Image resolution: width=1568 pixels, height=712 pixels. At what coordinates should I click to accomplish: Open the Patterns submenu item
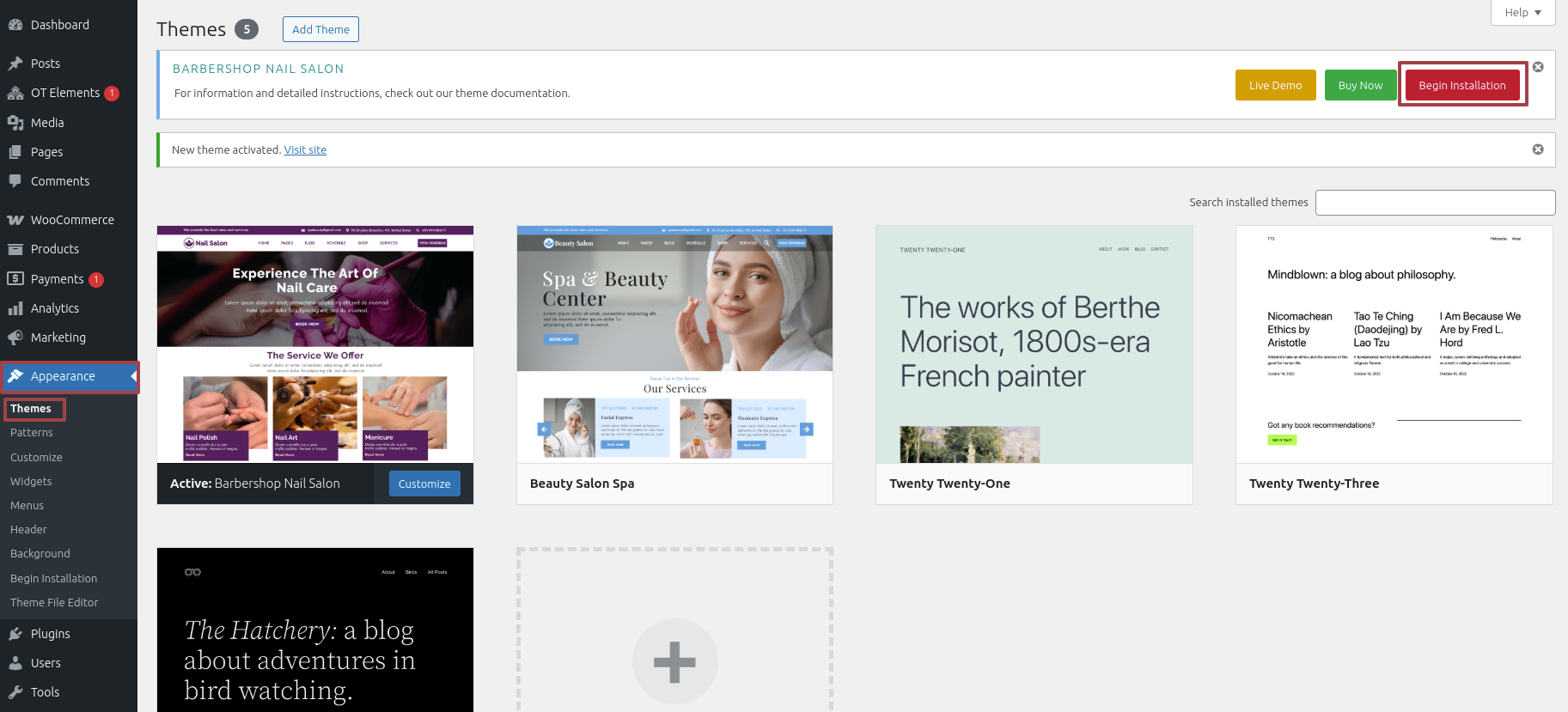32,433
